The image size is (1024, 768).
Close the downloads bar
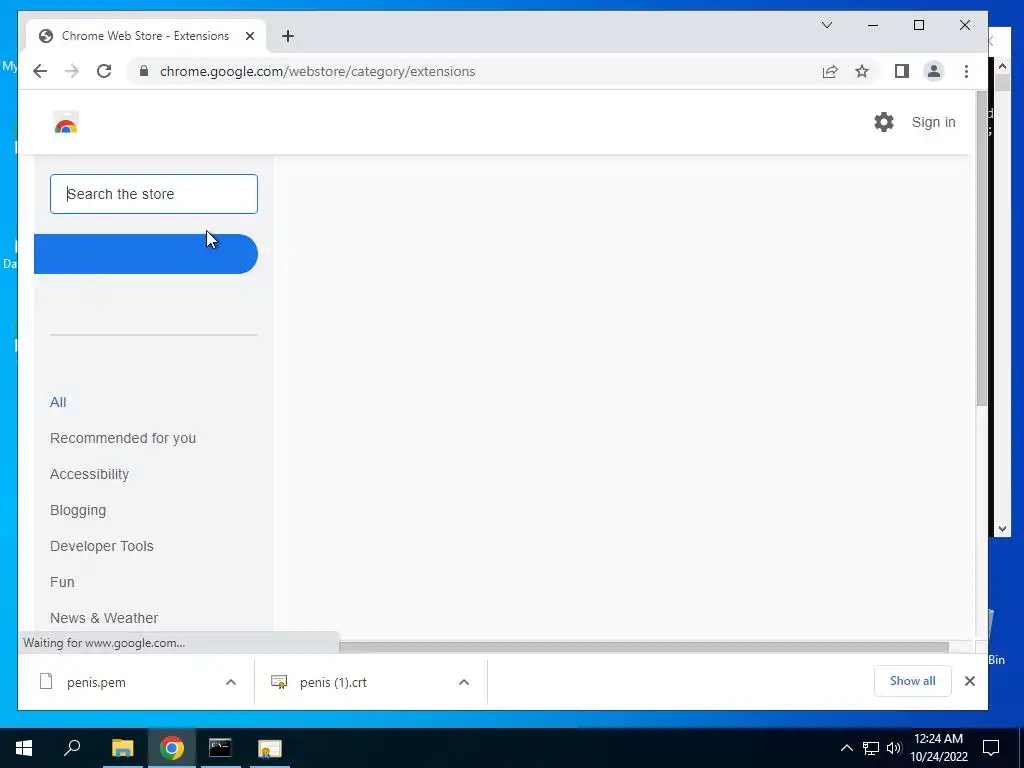pos(970,681)
